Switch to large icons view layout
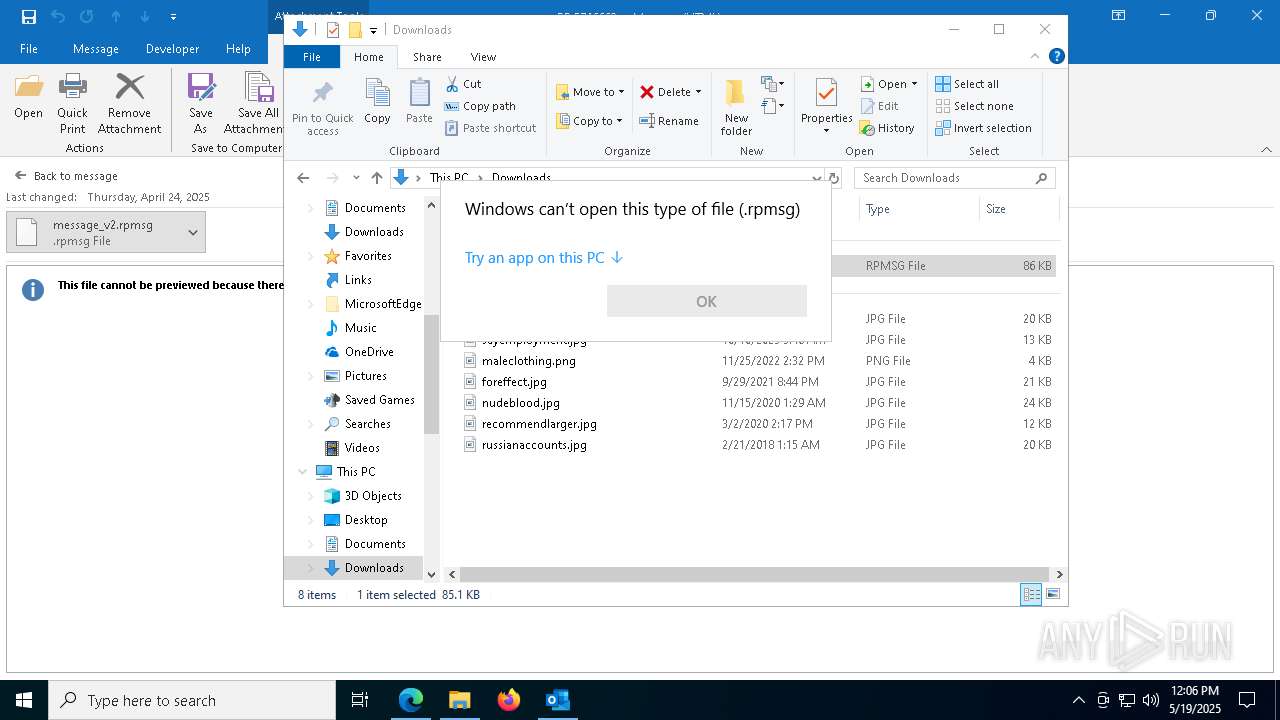This screenshot has height=720, width=1280. pos(1052,594)
